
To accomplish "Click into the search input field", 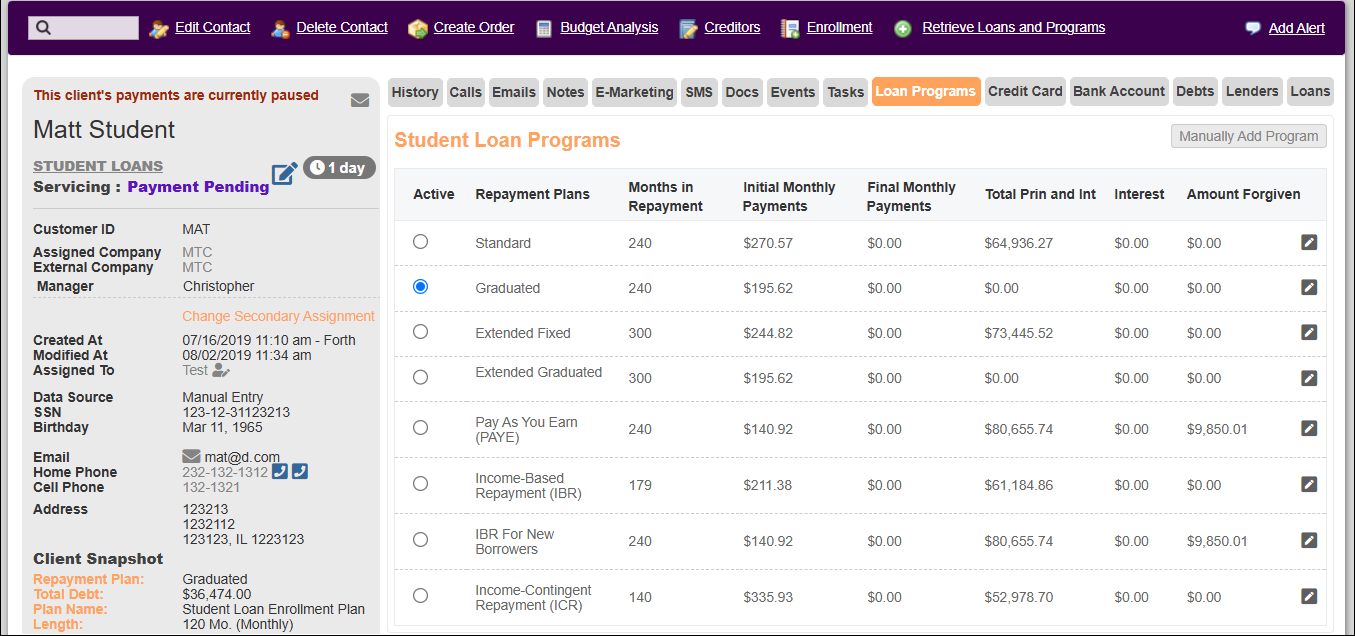I will tap(83, 28).
